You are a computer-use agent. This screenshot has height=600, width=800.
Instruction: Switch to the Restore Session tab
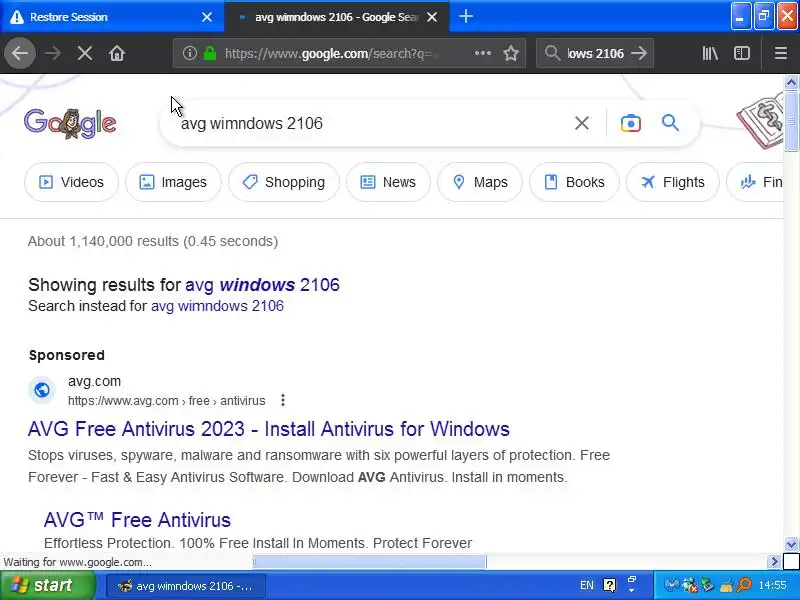point(112,17)
